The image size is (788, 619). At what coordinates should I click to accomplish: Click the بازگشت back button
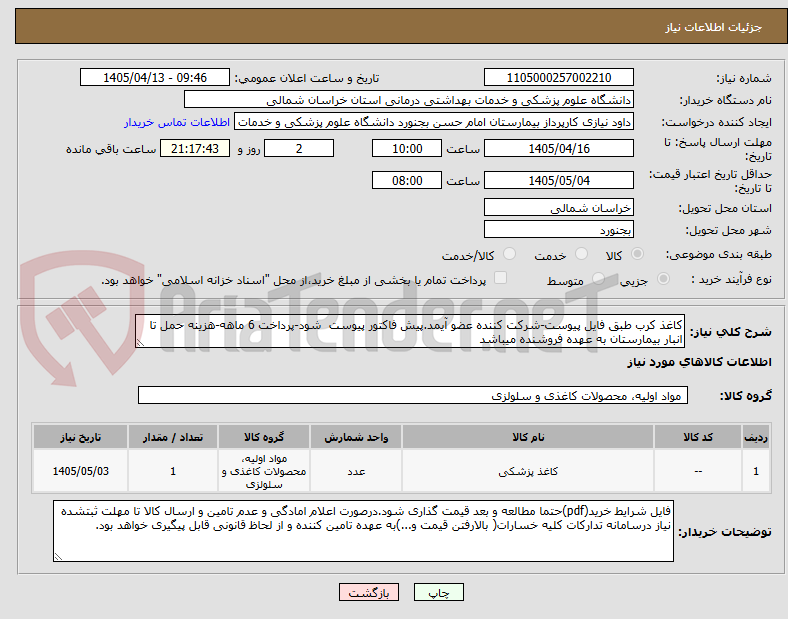369,592
